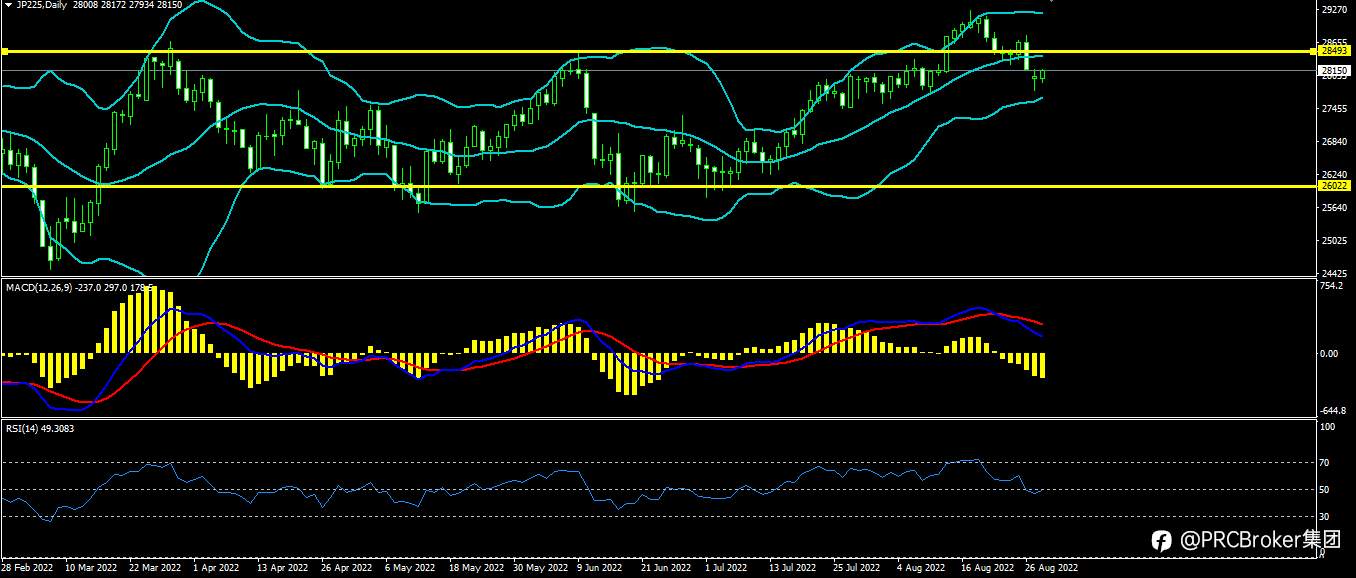Click the 27455 price scale value
Image resolution: width=1356 pixels, height=578 pixels.
tap(1333, 108)
